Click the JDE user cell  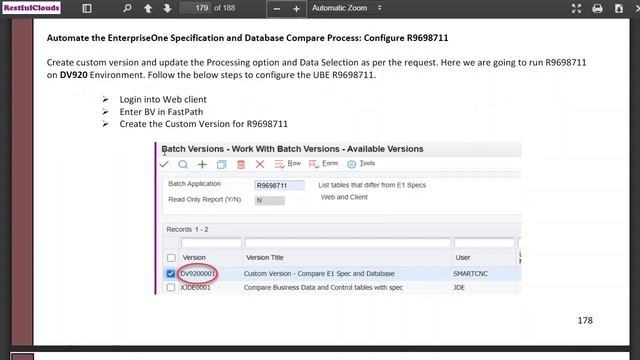click(459, 287)
